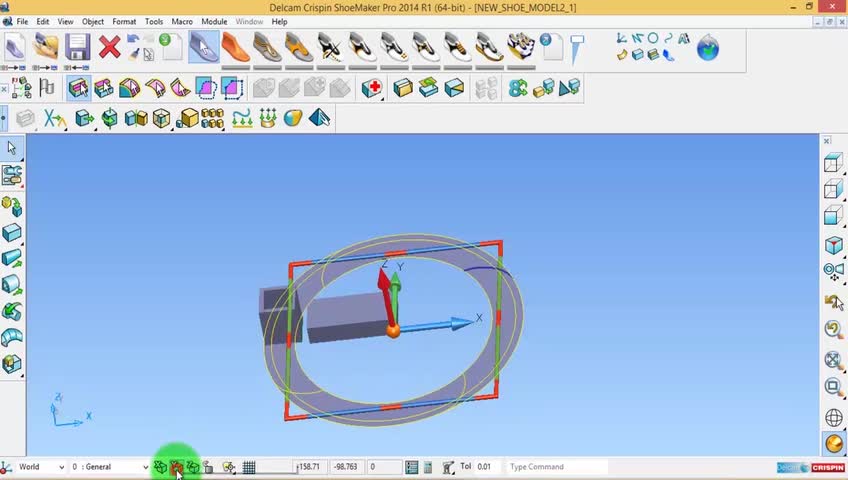Click the Y coordinate field showing -98.763
Image resolution: width=848 pixels, height=480 pixels.
point(347,467)
